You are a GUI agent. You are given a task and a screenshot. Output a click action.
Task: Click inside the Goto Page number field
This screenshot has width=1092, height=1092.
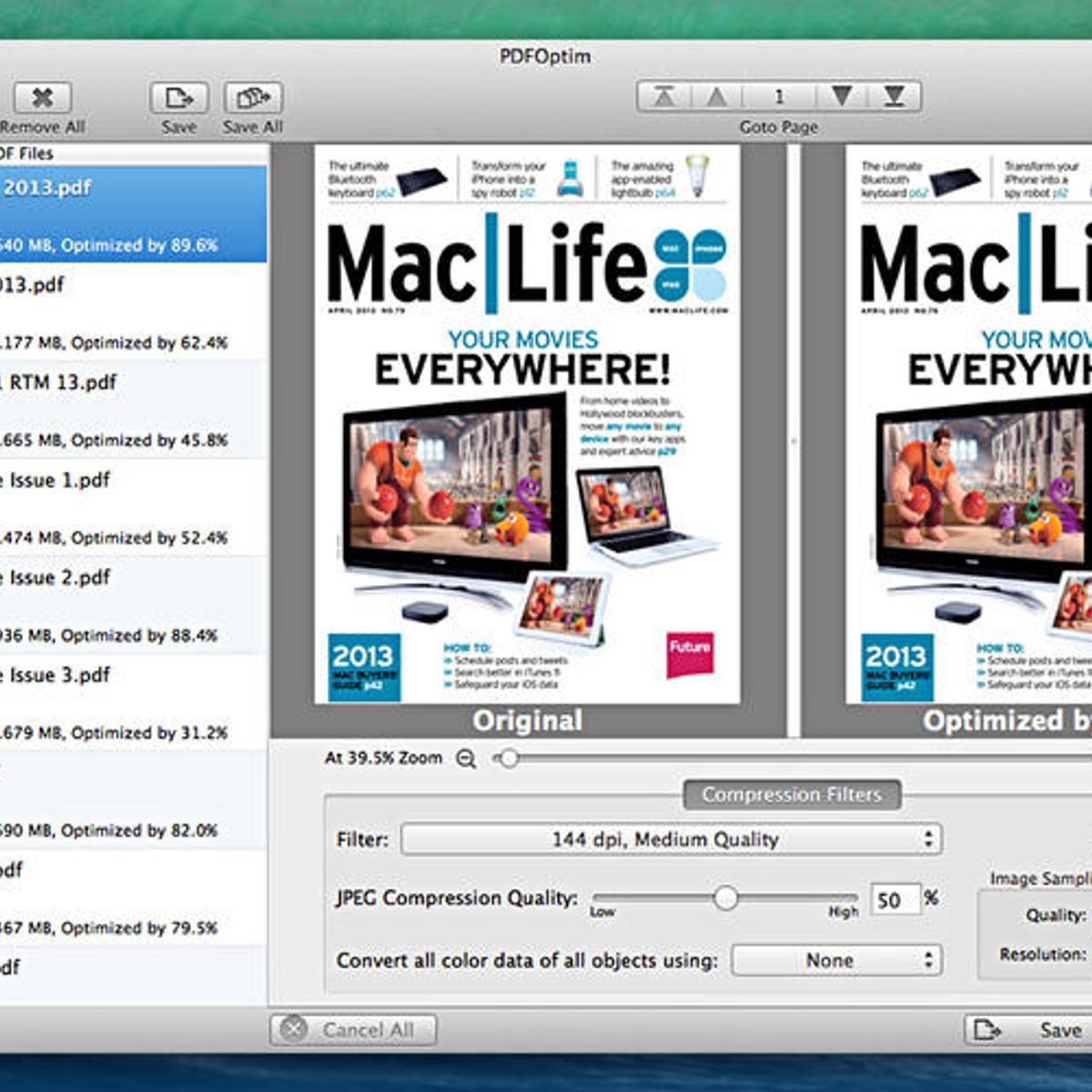[780, 95]
